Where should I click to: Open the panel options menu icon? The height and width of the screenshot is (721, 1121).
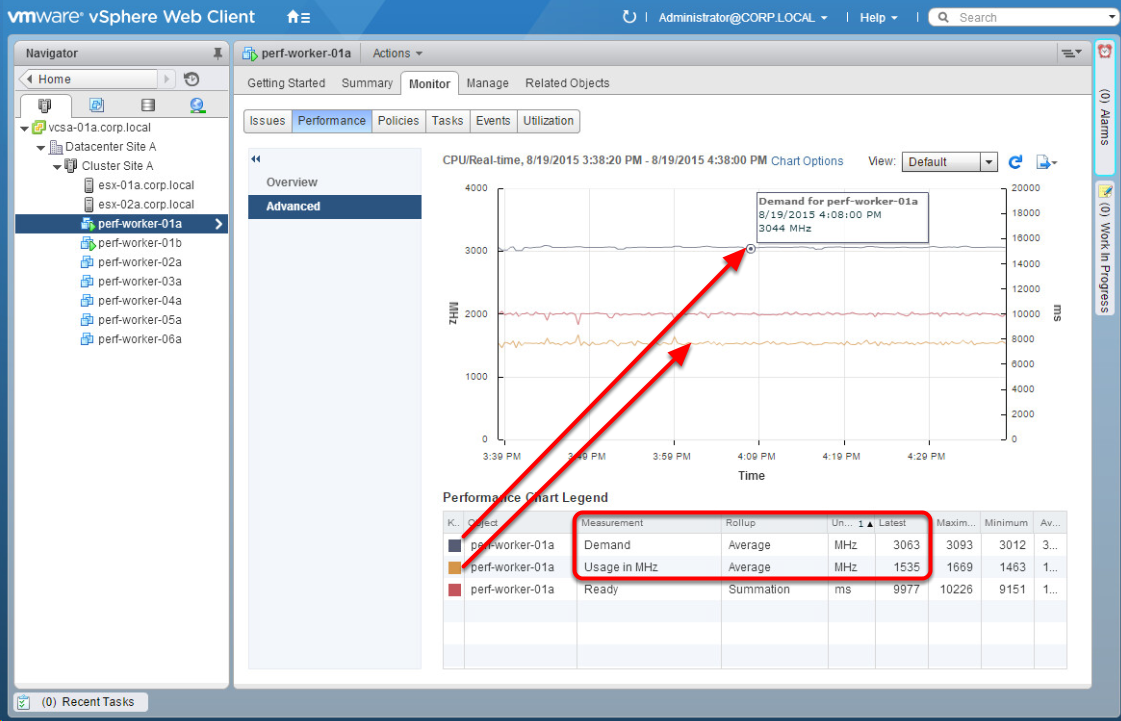(x=1070, y=53)
